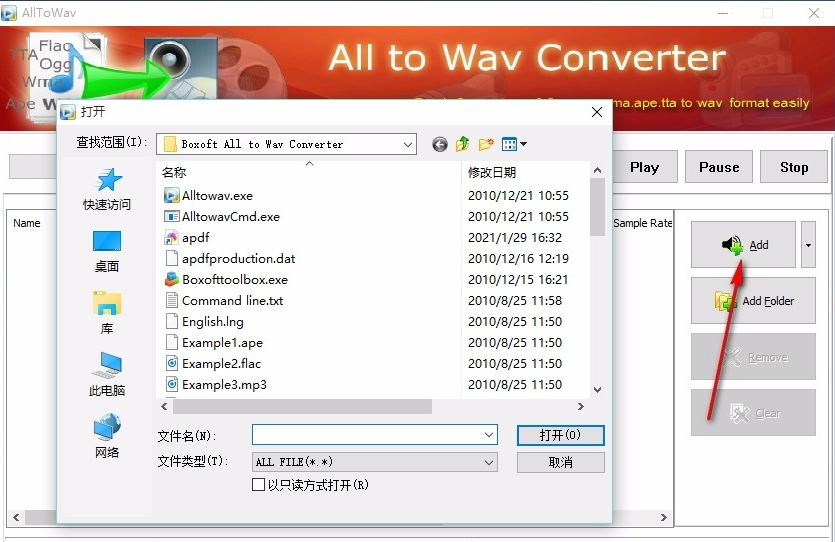Viewport: 835px width, 542px height.
Task: Click the 2010/12/15 16:21 date cell
Action: tap(518, 280)
